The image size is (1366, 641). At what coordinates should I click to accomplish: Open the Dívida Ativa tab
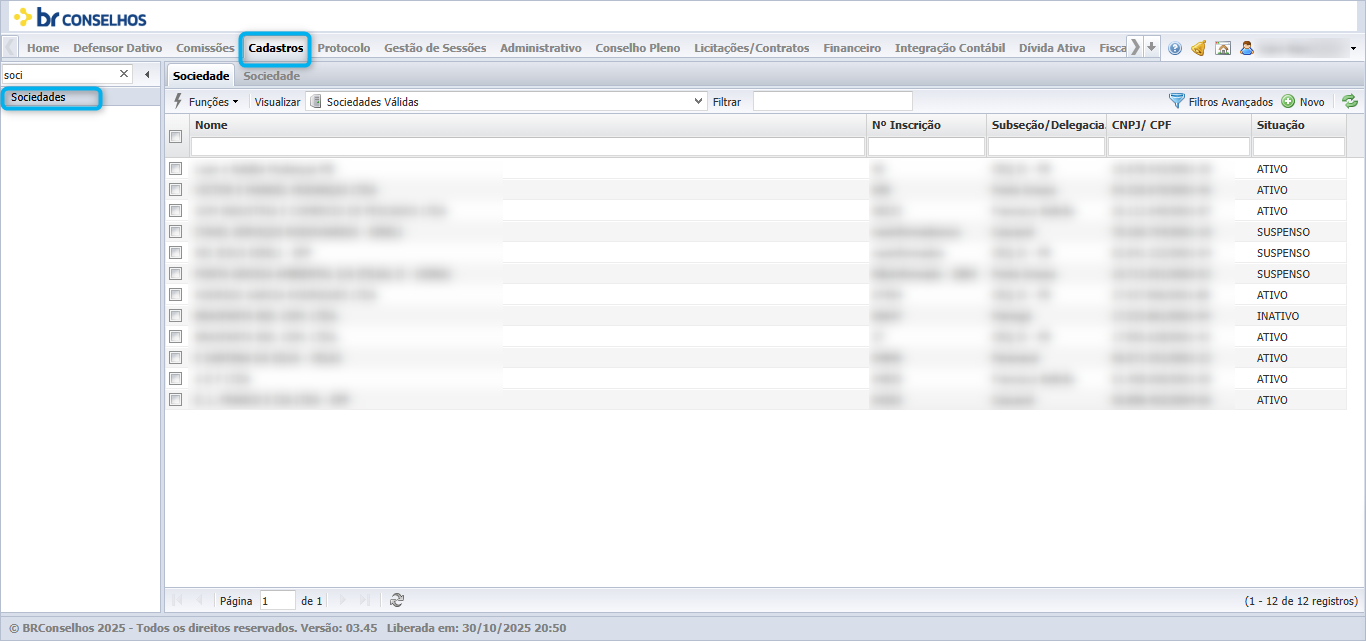1052,48
